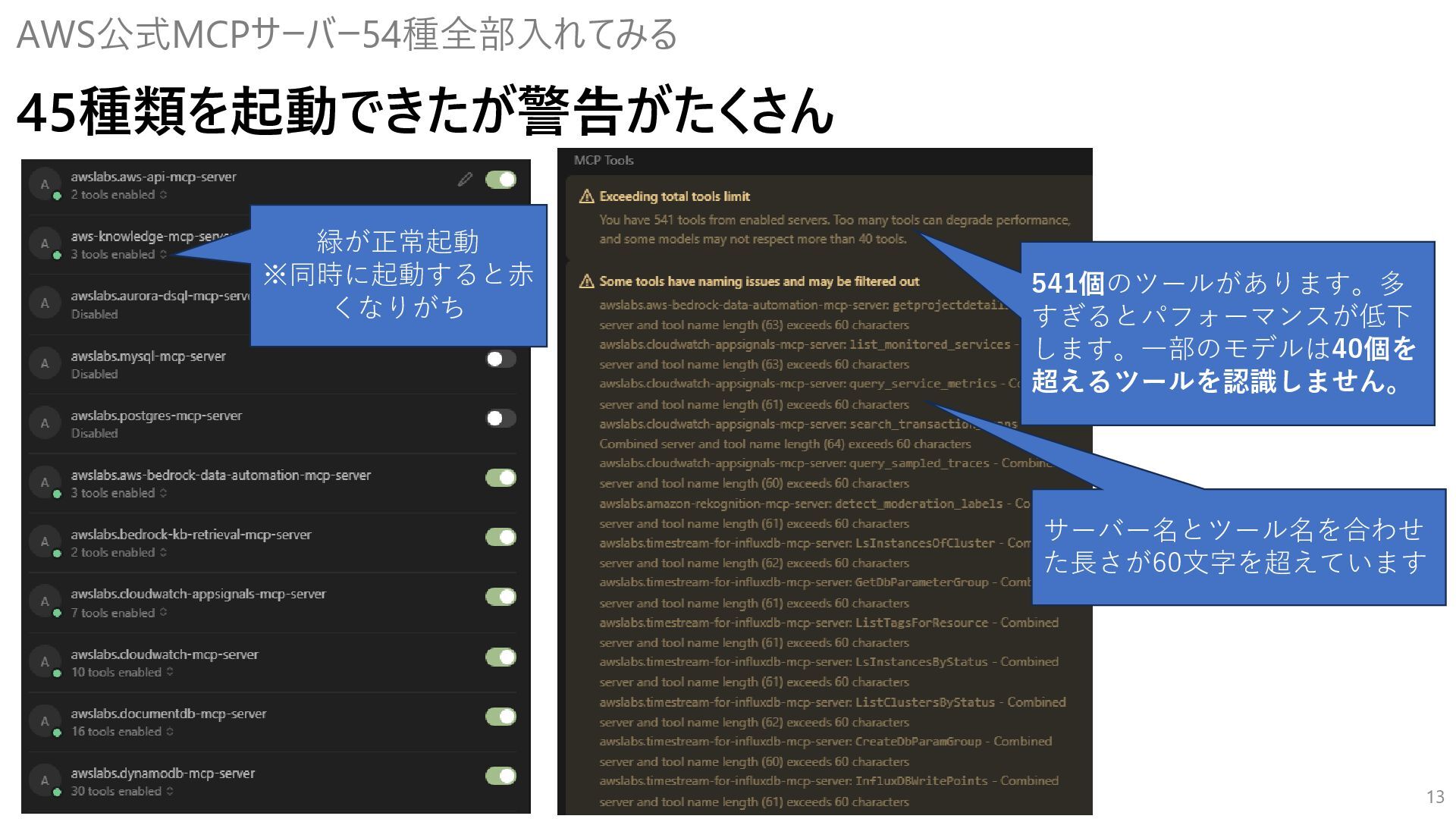Viewport: 1456px width, 819px height.
Task: Select awslabs.aws-api-mcp-server name
Action: click(154, 177)
